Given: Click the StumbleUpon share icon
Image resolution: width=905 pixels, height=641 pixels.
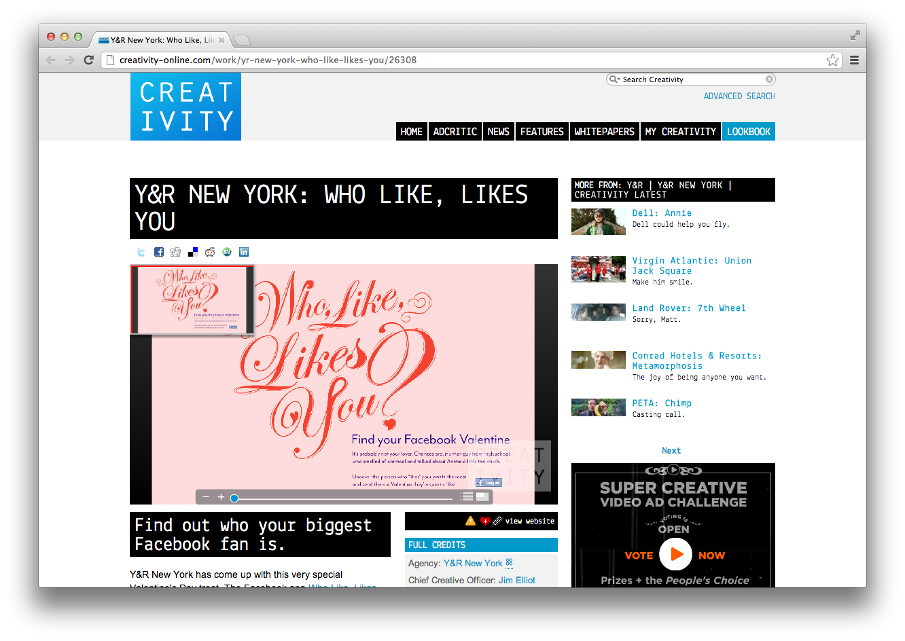Looking at the screenshot, I should point(227,252).
